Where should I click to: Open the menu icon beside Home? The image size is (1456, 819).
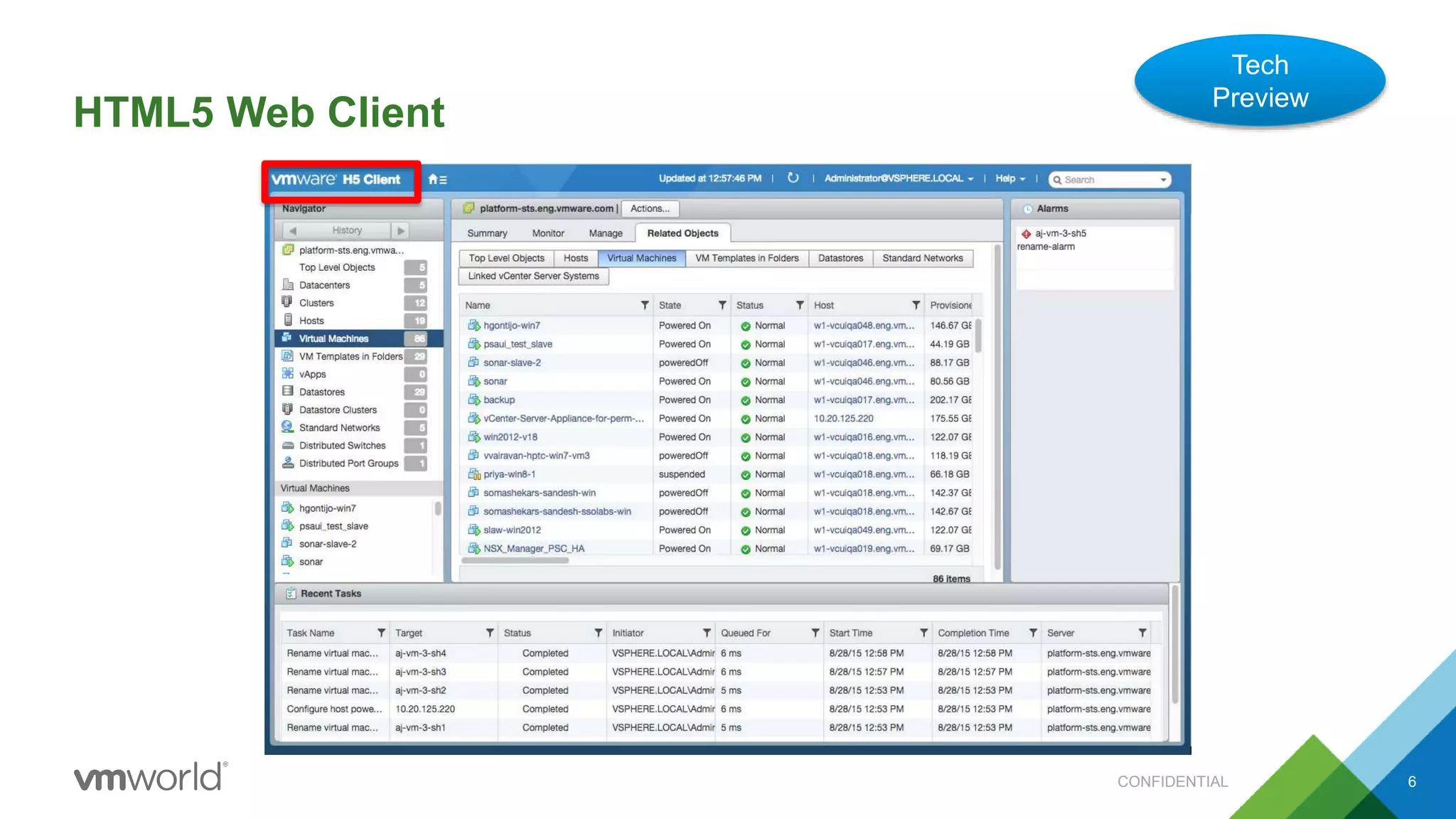[x=443, y=181]
